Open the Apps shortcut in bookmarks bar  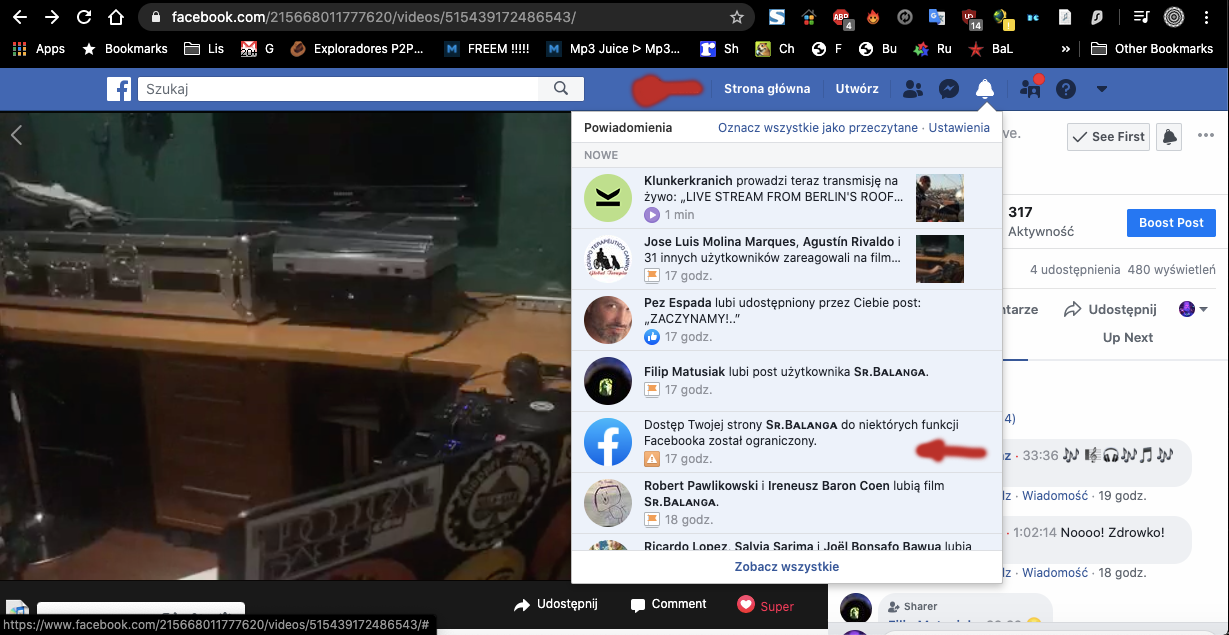38,48
